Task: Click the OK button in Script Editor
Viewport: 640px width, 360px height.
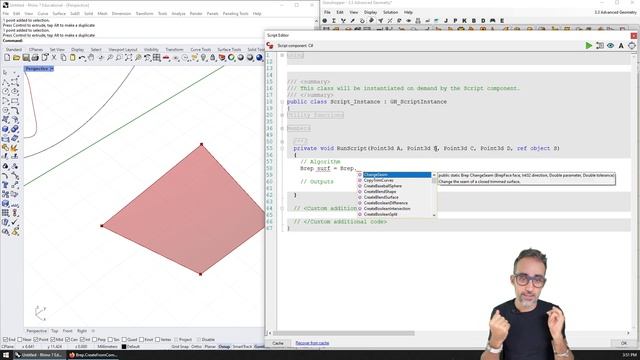Action: (623, 343)
